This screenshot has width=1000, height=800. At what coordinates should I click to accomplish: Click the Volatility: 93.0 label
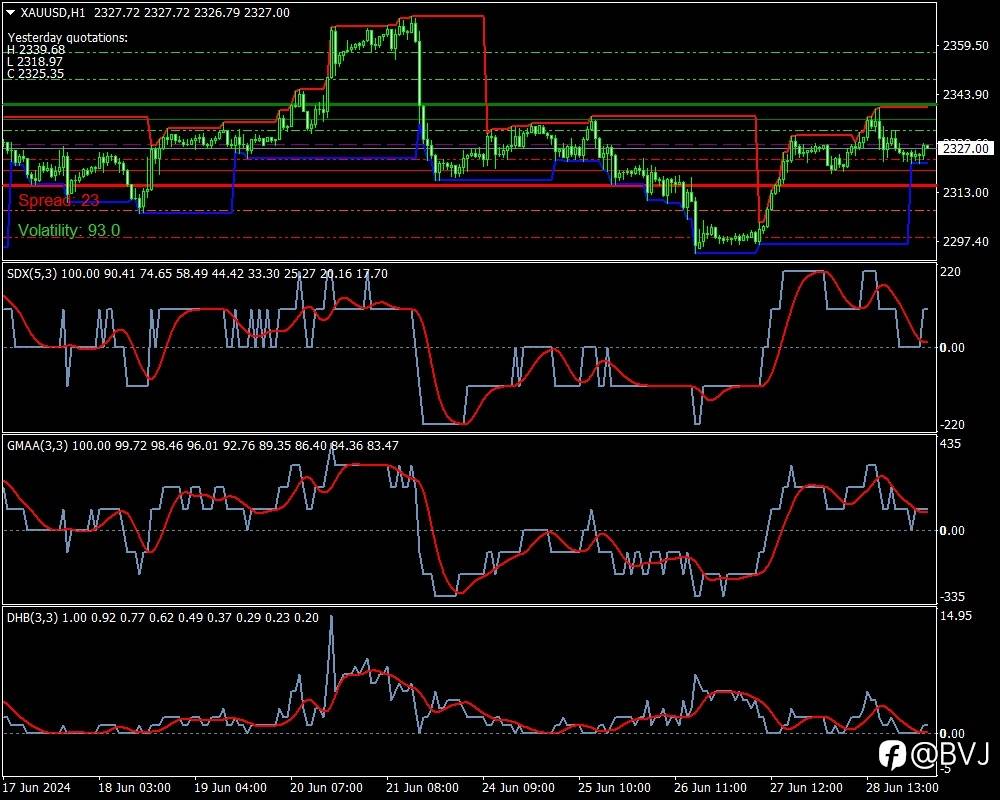69,230
